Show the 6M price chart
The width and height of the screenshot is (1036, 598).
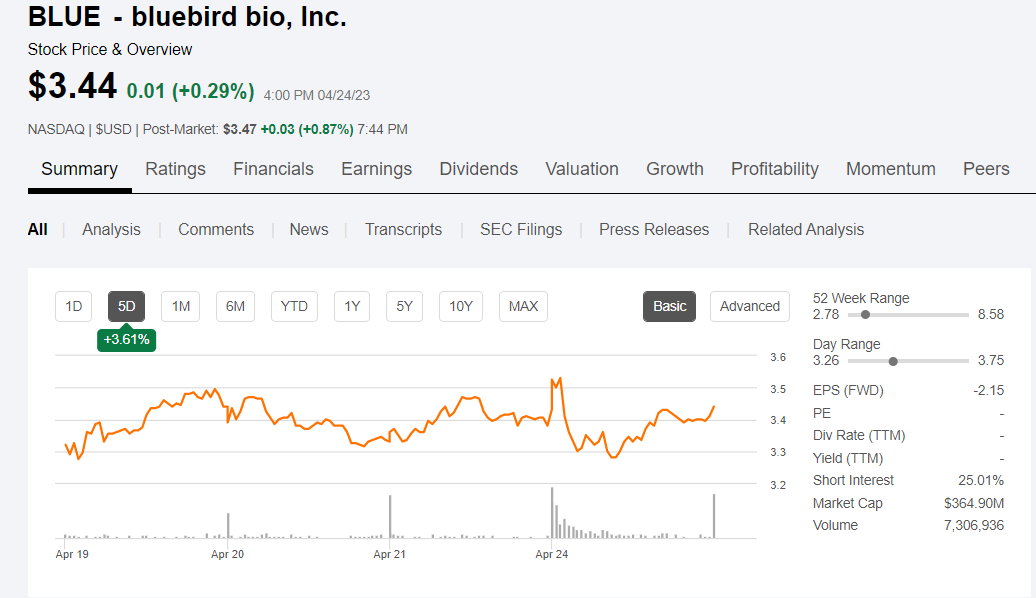point(235,306)
